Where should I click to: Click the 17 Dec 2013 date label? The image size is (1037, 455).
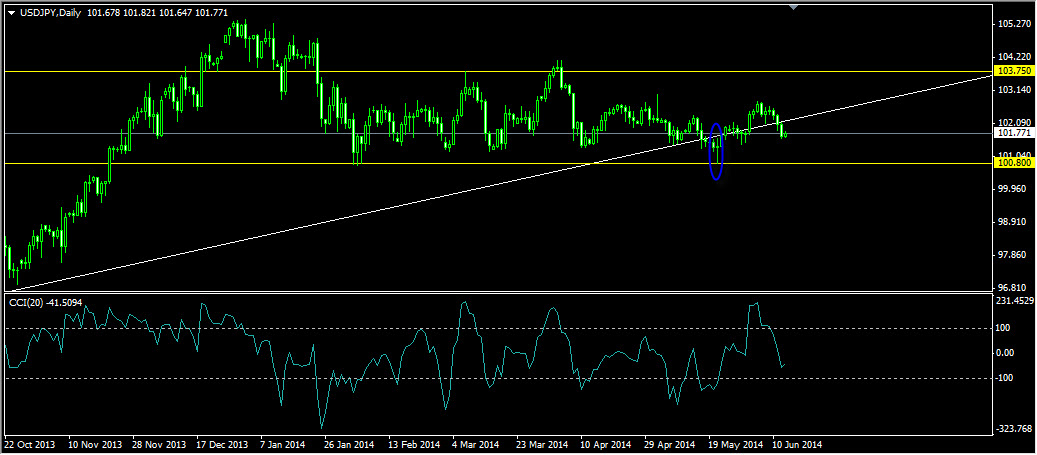(x=223, y=444)
